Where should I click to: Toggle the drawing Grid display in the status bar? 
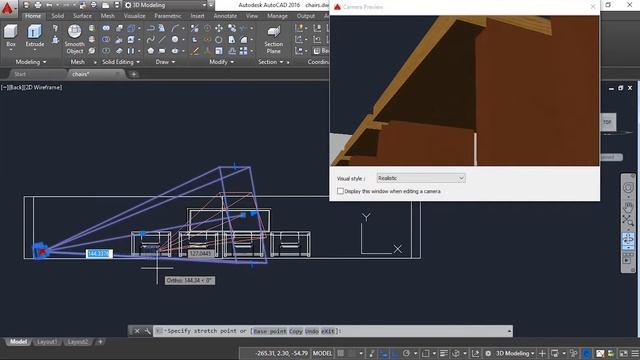tap(341, 353)
